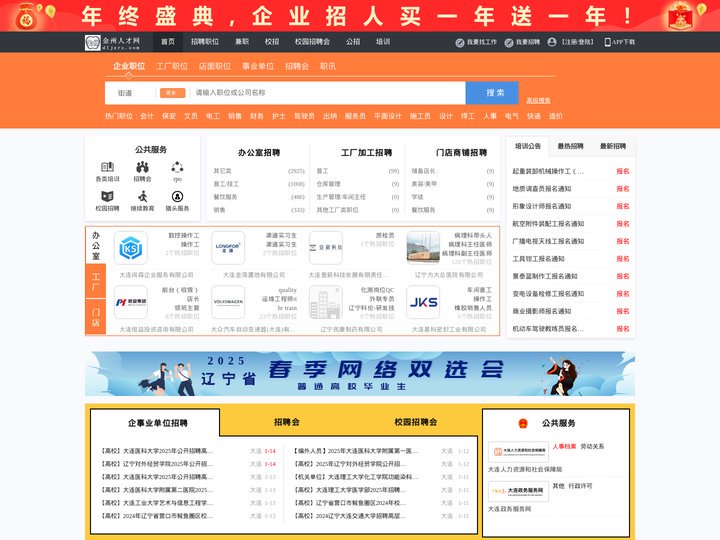The width and height of the screenshot is (720, 540).
Task: Click the 注册/登陆 user icon link
Action: point(571,42)
